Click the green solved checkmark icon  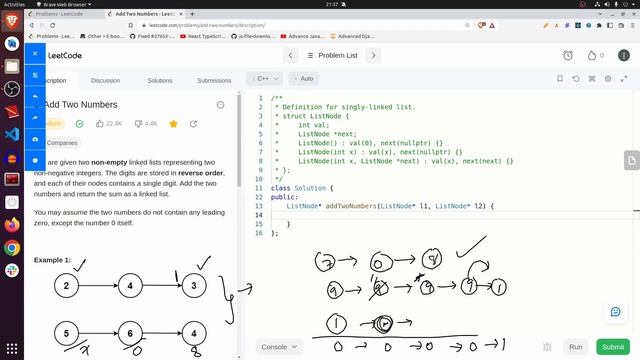click(x=79, y=124)
